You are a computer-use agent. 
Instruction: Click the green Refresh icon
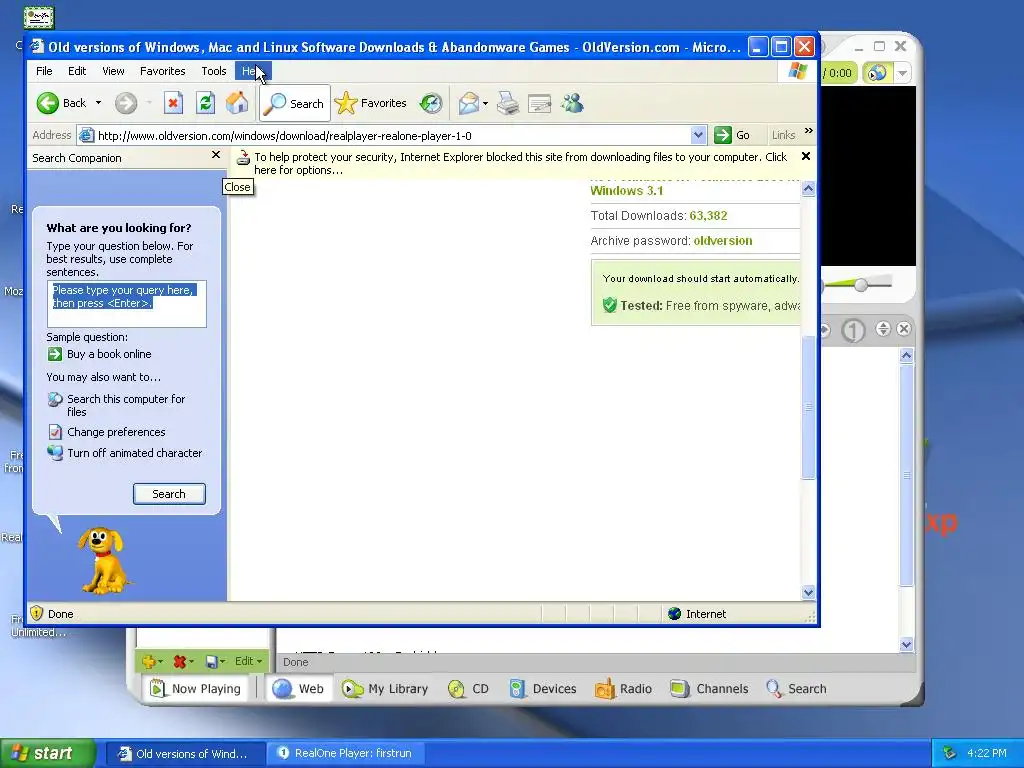(x=205, y=103)
